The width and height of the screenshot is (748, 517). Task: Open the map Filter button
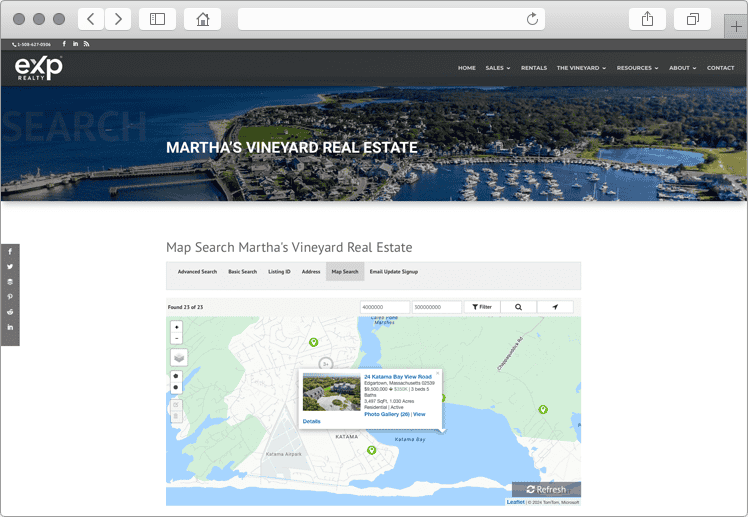pos(482,307)
